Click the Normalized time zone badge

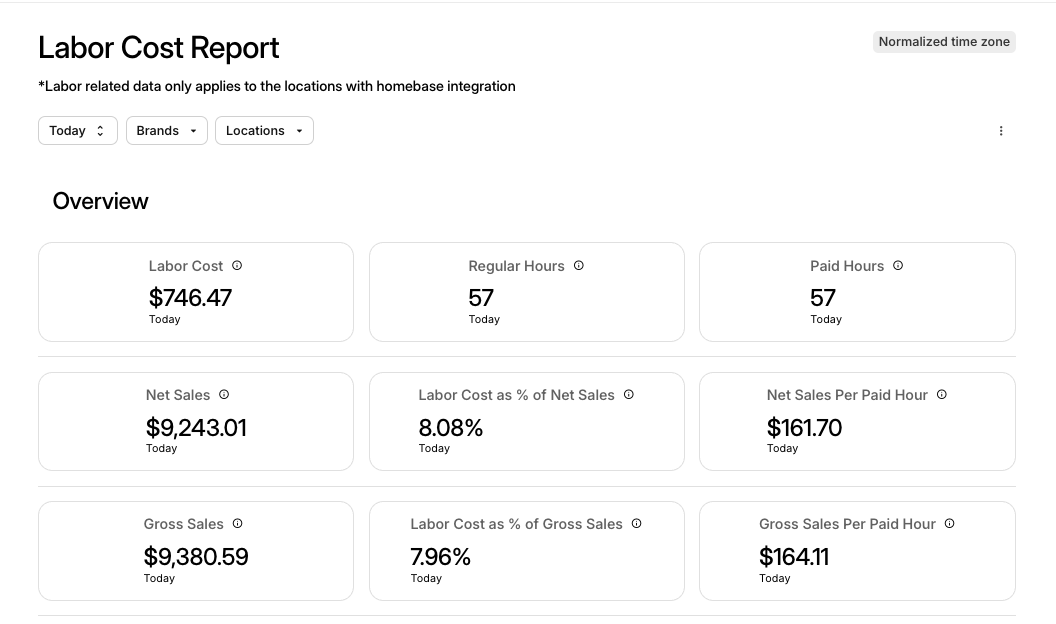click(944, 42)
